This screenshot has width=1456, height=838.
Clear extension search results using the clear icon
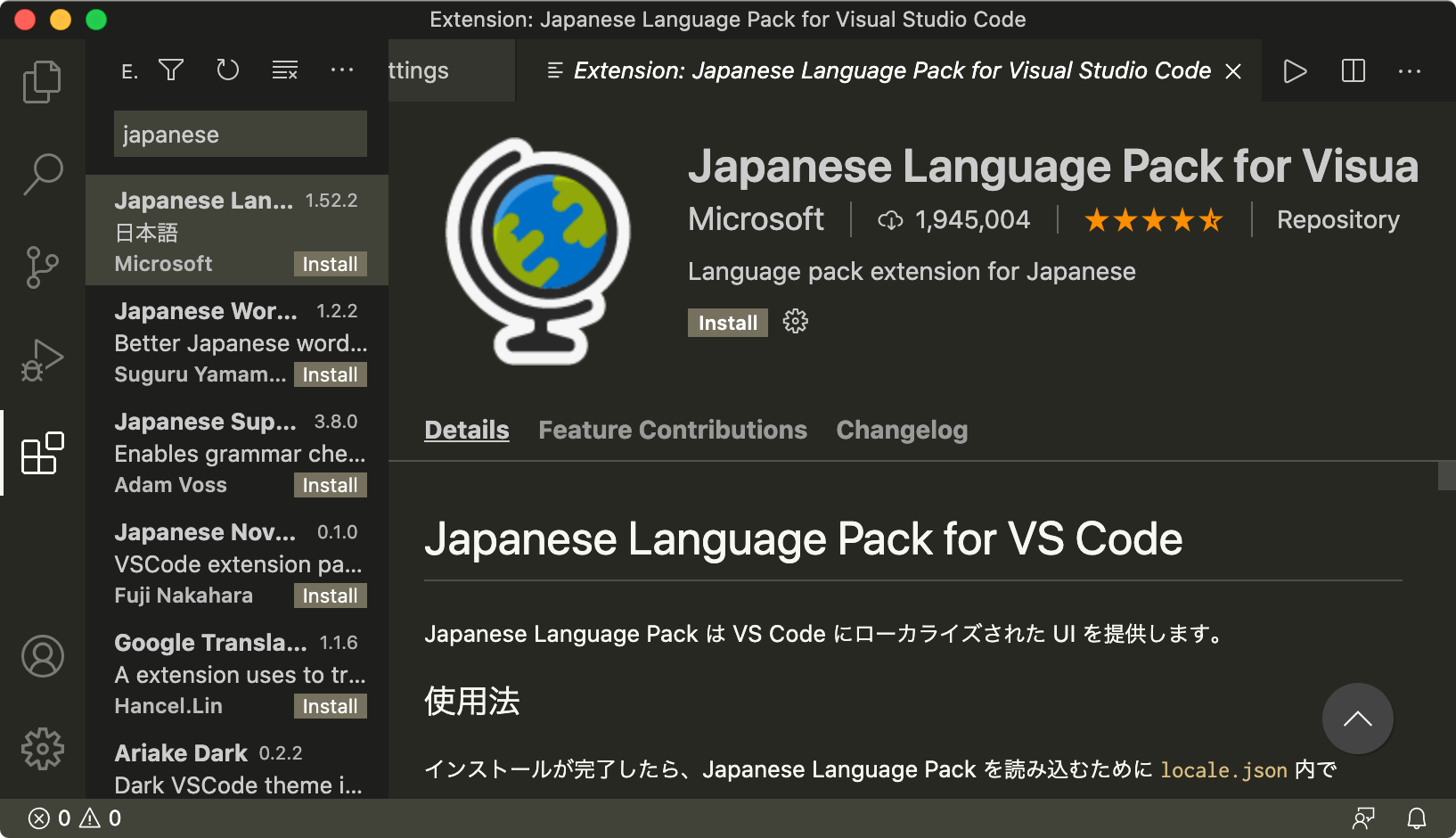(284, 70)
